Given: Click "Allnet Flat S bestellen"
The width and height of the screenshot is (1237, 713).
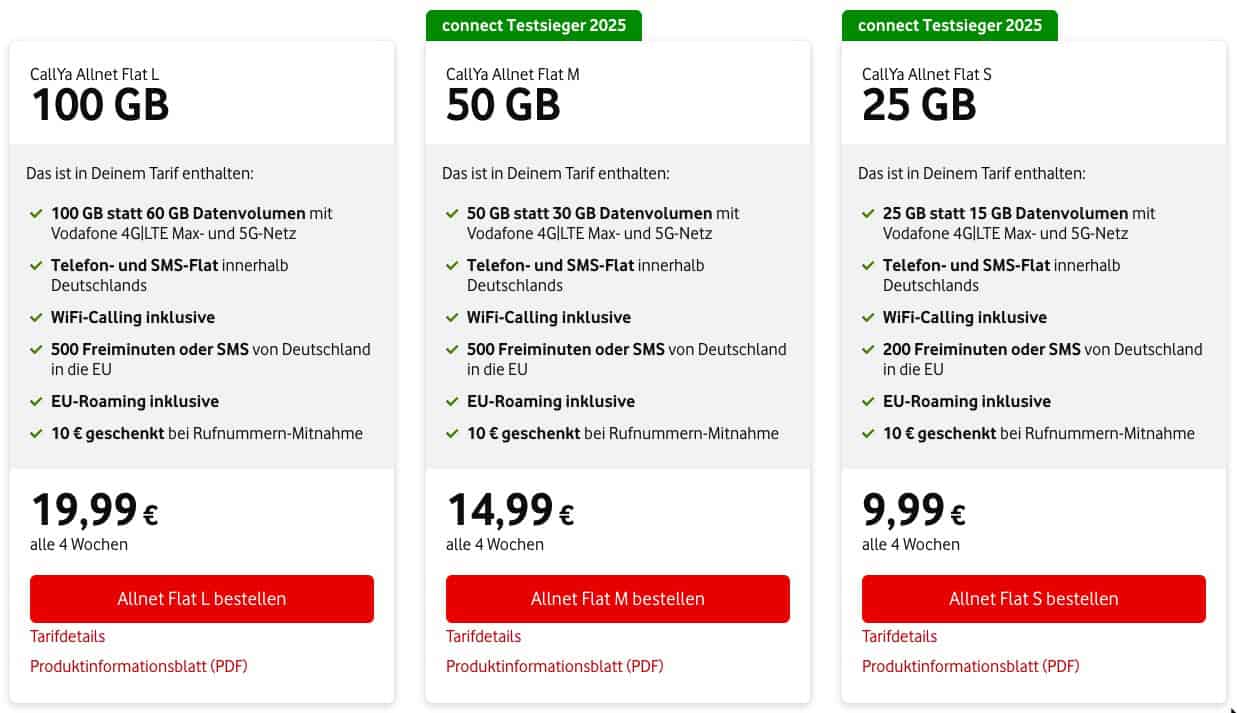Looking at the screenshot, I should [1033, 599].
